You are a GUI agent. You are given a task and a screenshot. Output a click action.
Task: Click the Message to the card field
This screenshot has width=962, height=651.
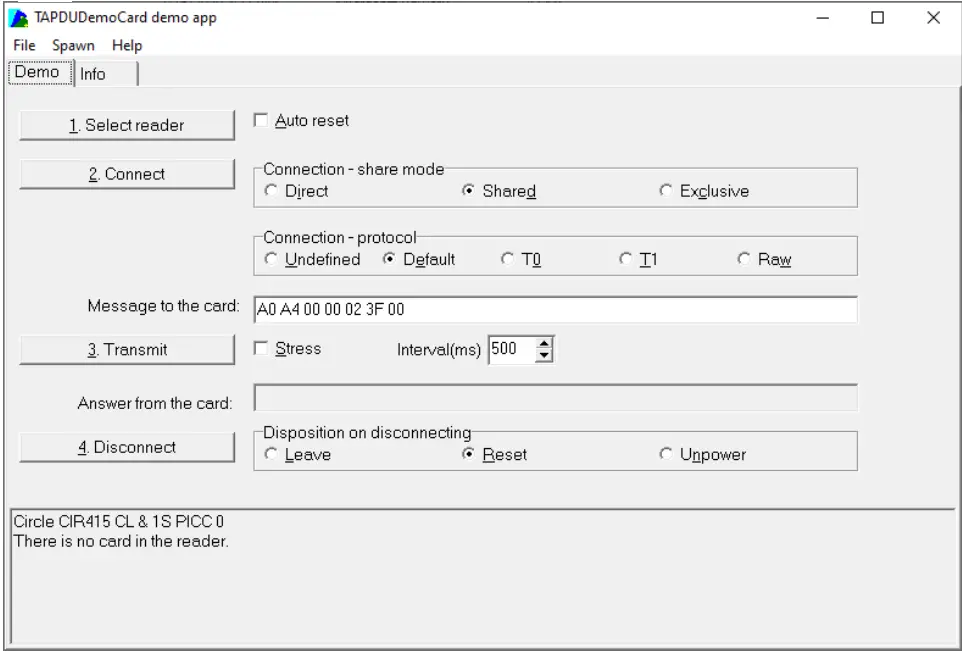coord(555,310)
